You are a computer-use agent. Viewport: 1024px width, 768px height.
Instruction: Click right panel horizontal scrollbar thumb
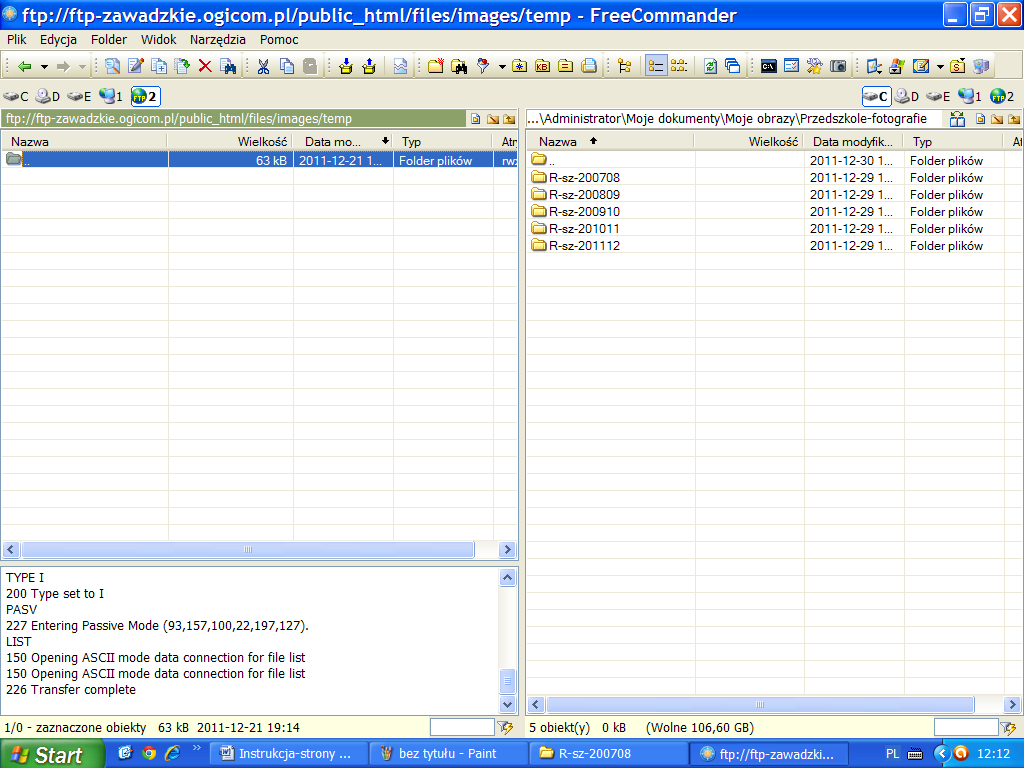(760, 704)
